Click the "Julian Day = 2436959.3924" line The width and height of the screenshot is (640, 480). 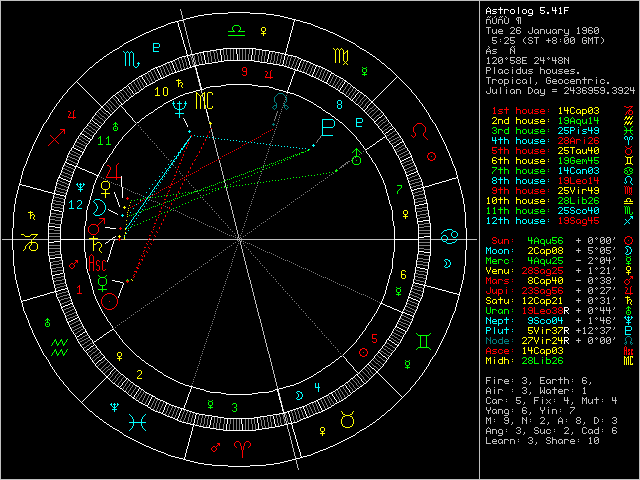(x=560, y=91)
